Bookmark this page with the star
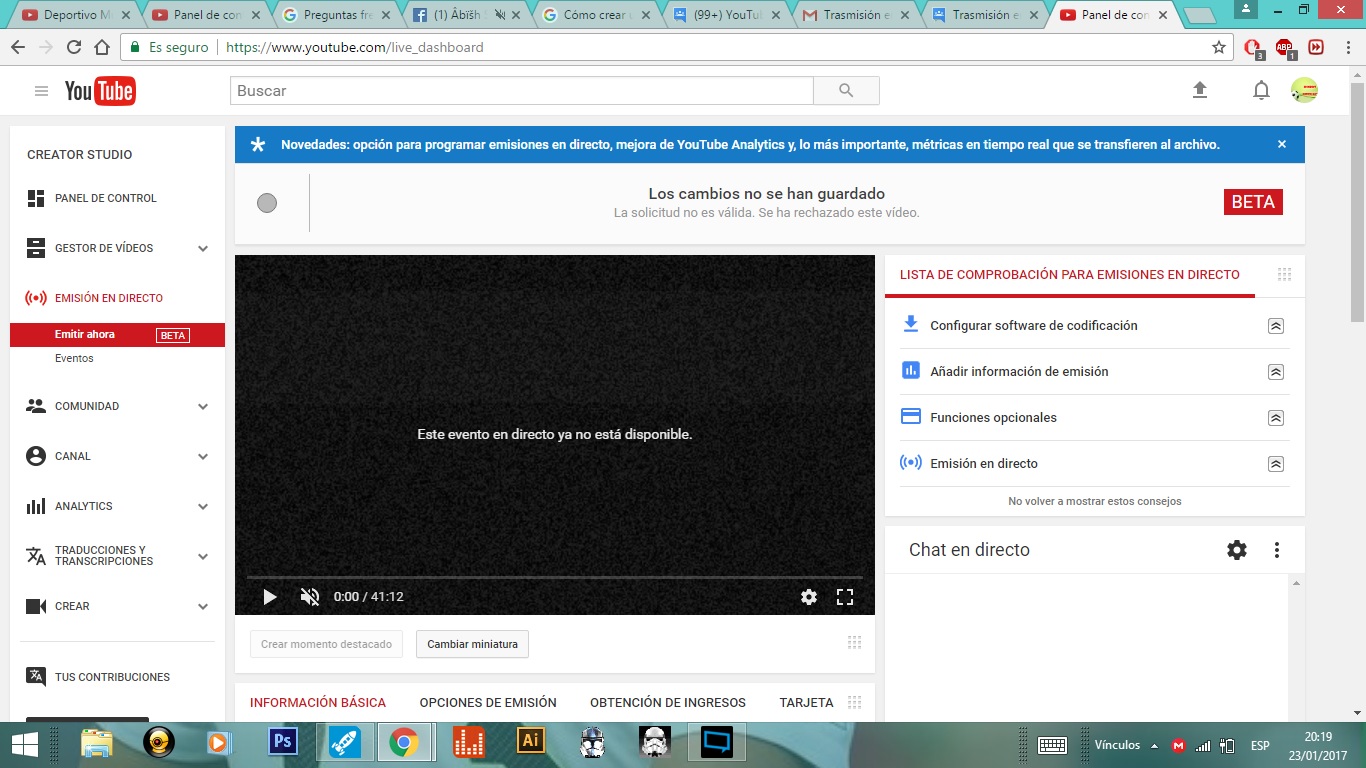The image size is (1366, 768). point(1219,47)
